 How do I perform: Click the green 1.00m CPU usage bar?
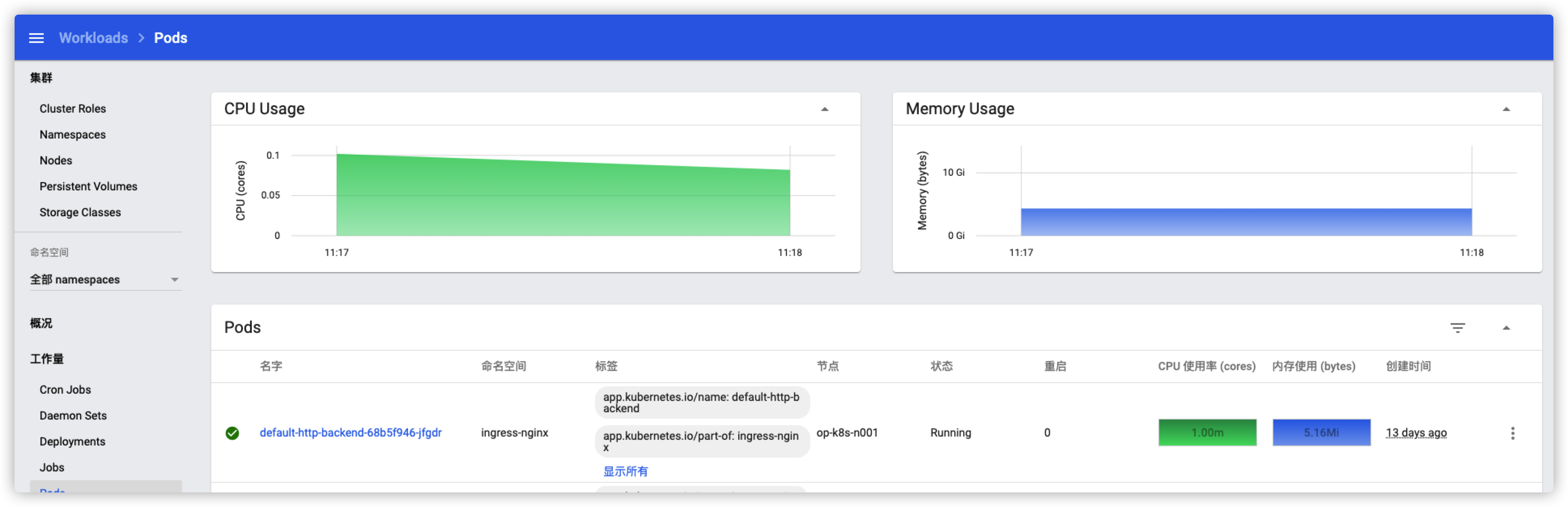point(1207,433)
